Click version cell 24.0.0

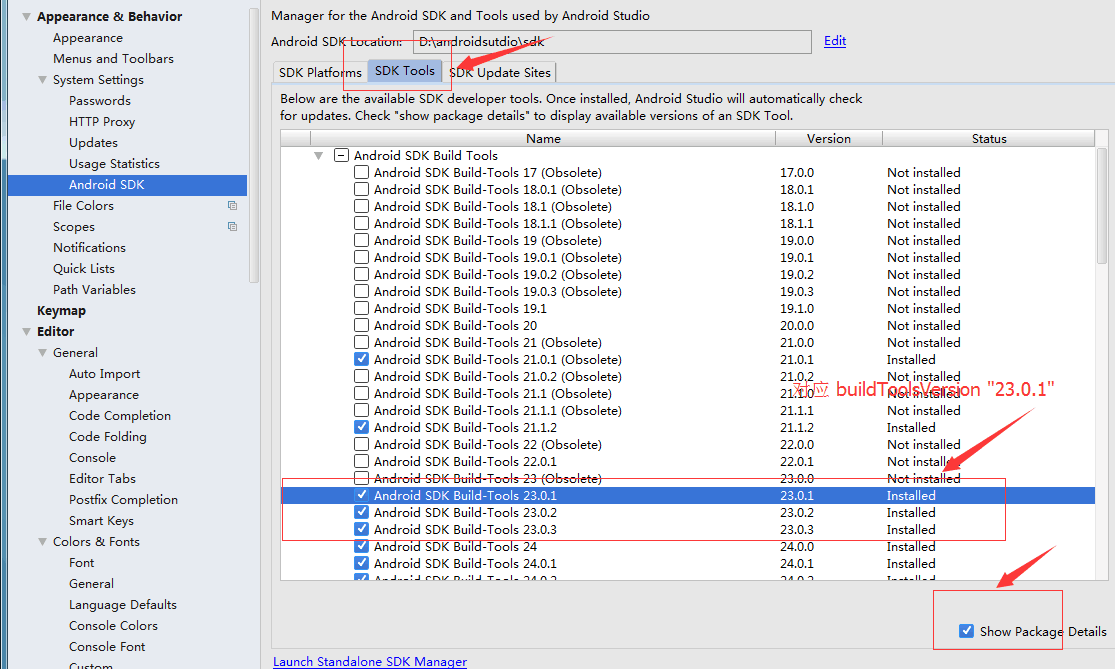[796, 546]
